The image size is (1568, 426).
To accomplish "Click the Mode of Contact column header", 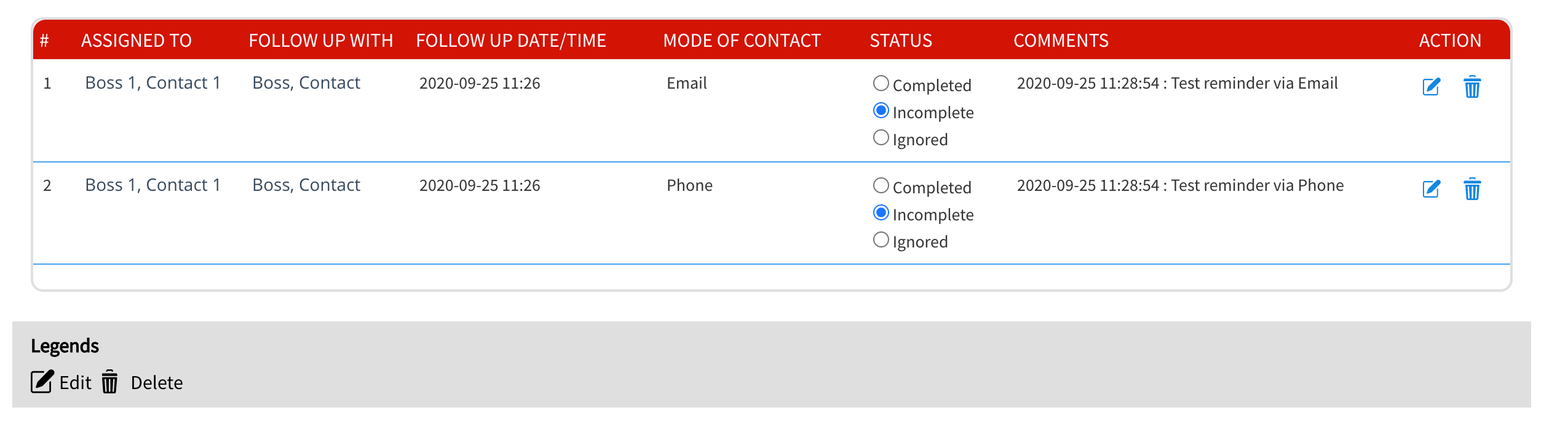I will 742,41.
